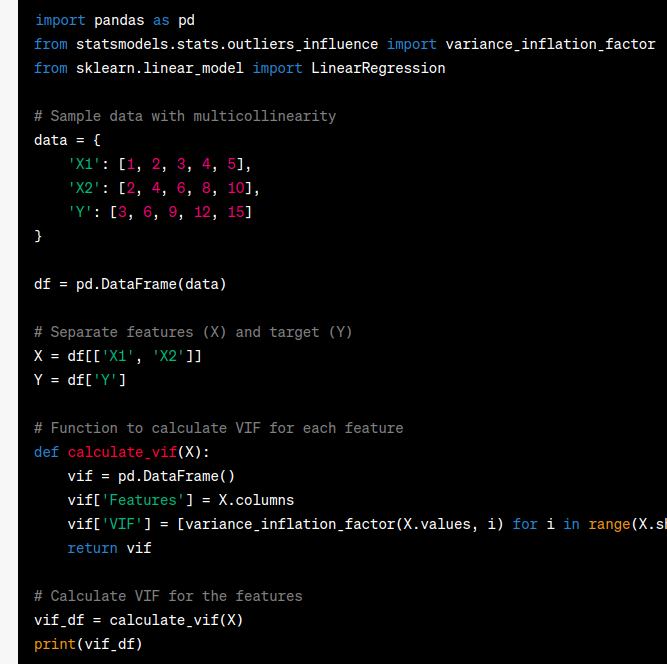Click the 'return vif' line
The width and height of the screenshot is (667, 664).
109,548
